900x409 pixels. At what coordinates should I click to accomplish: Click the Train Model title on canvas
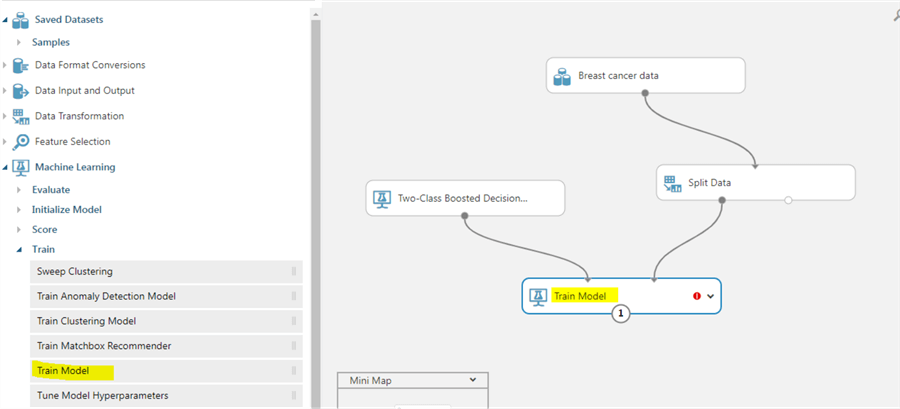580,297
